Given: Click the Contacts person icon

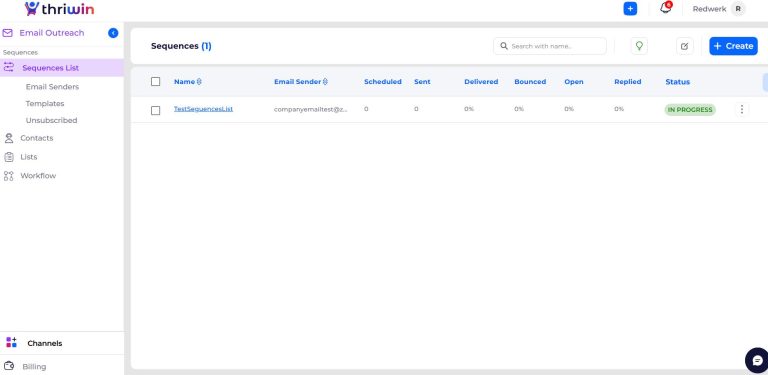Looking at the screenshot, I should (x=9, y=138).
